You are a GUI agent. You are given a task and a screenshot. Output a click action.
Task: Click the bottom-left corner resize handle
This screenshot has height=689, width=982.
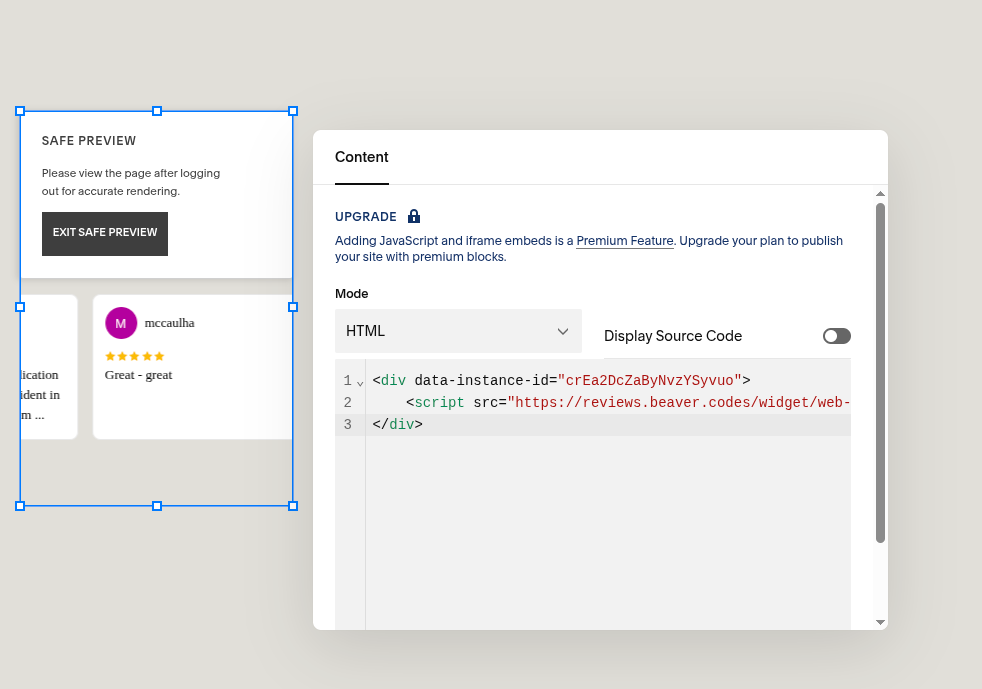[20, 506]
